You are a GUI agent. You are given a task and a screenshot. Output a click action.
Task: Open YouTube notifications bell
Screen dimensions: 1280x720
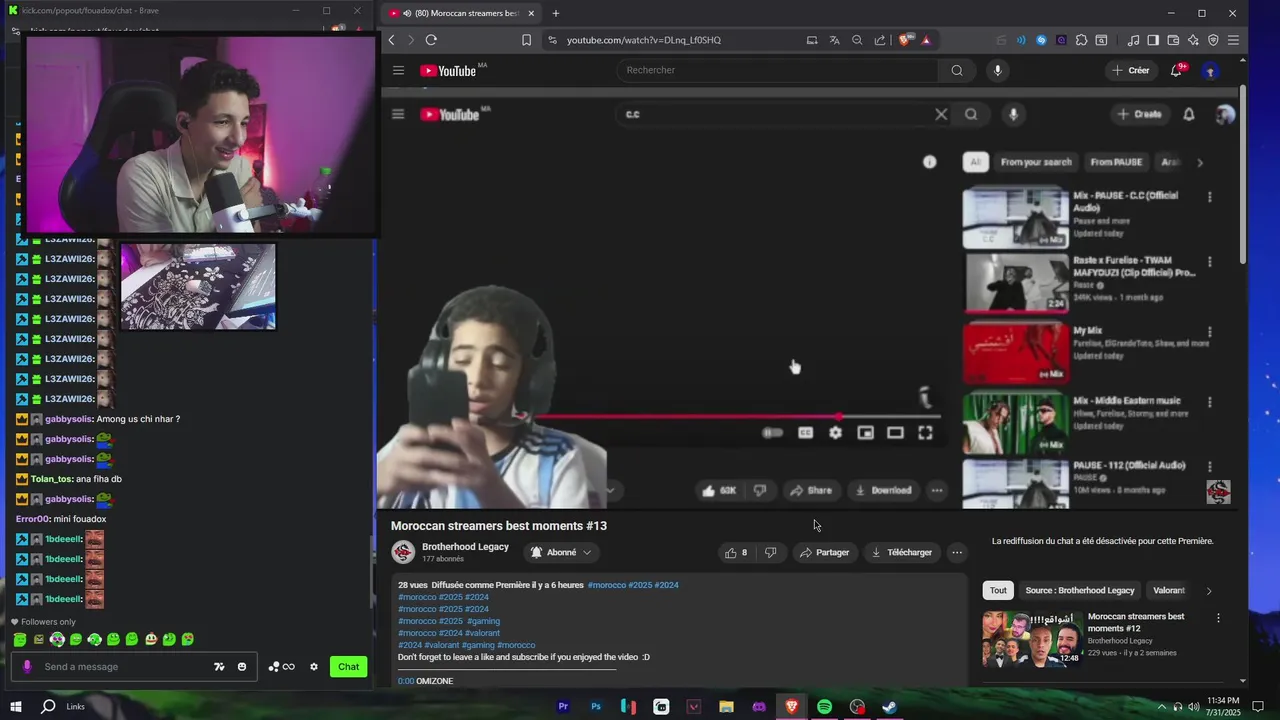click(1177, 70)
